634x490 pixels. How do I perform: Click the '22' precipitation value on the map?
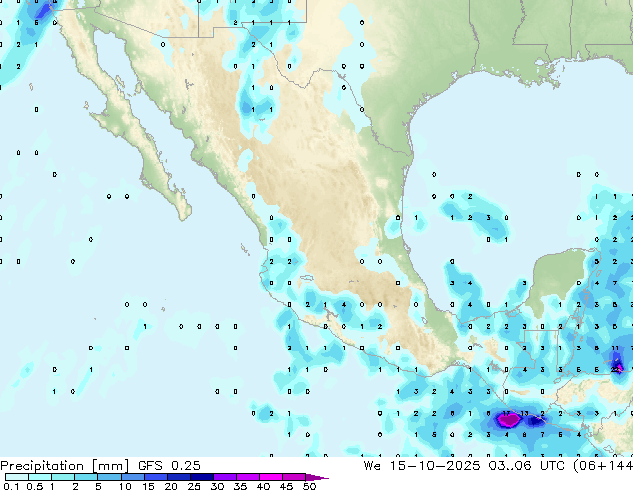[615, 370]
